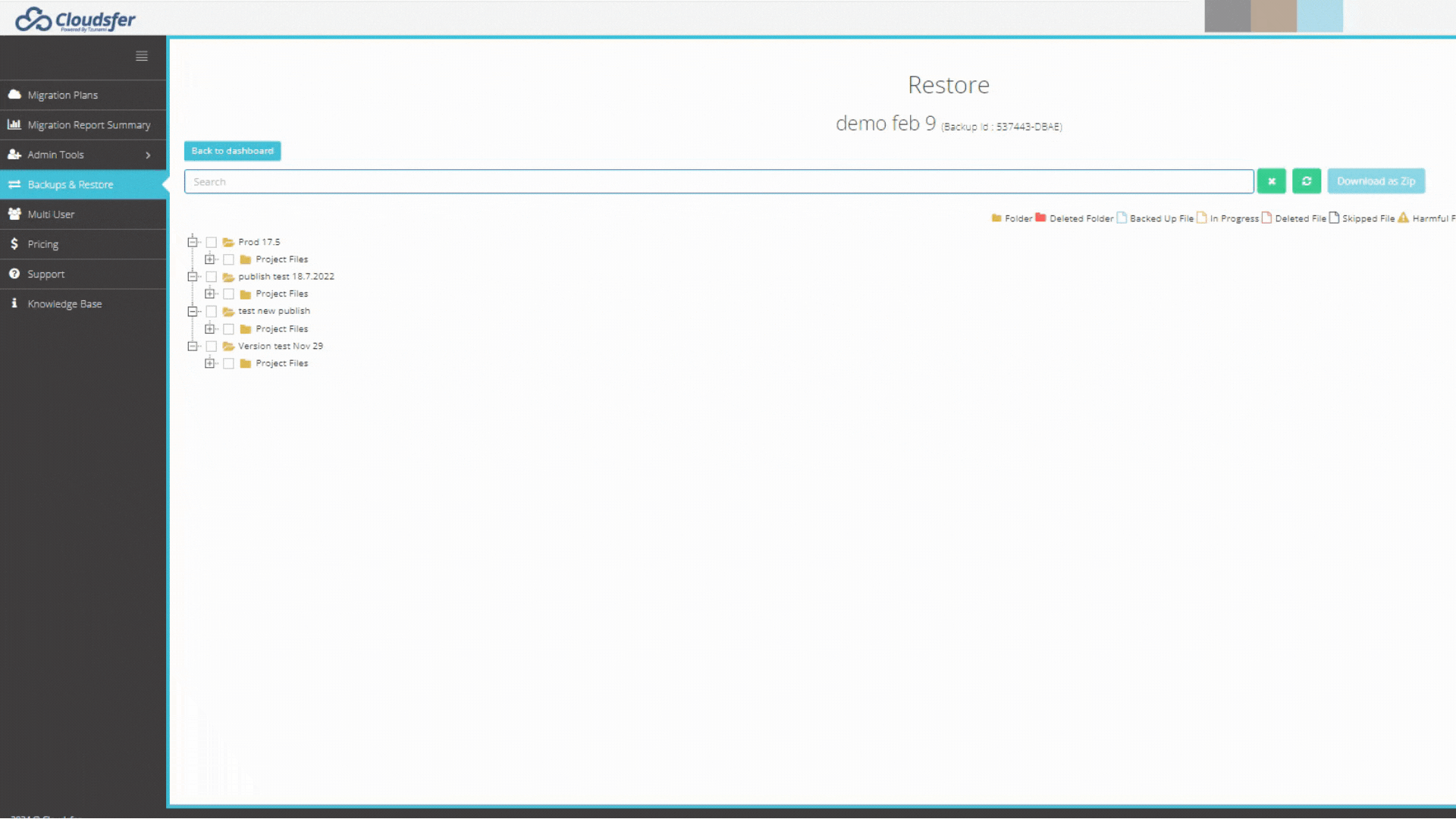Click the Support question mark icon
Viewport: 1456px width, 819px height.
pyautogui.click(x=14, y=274)
